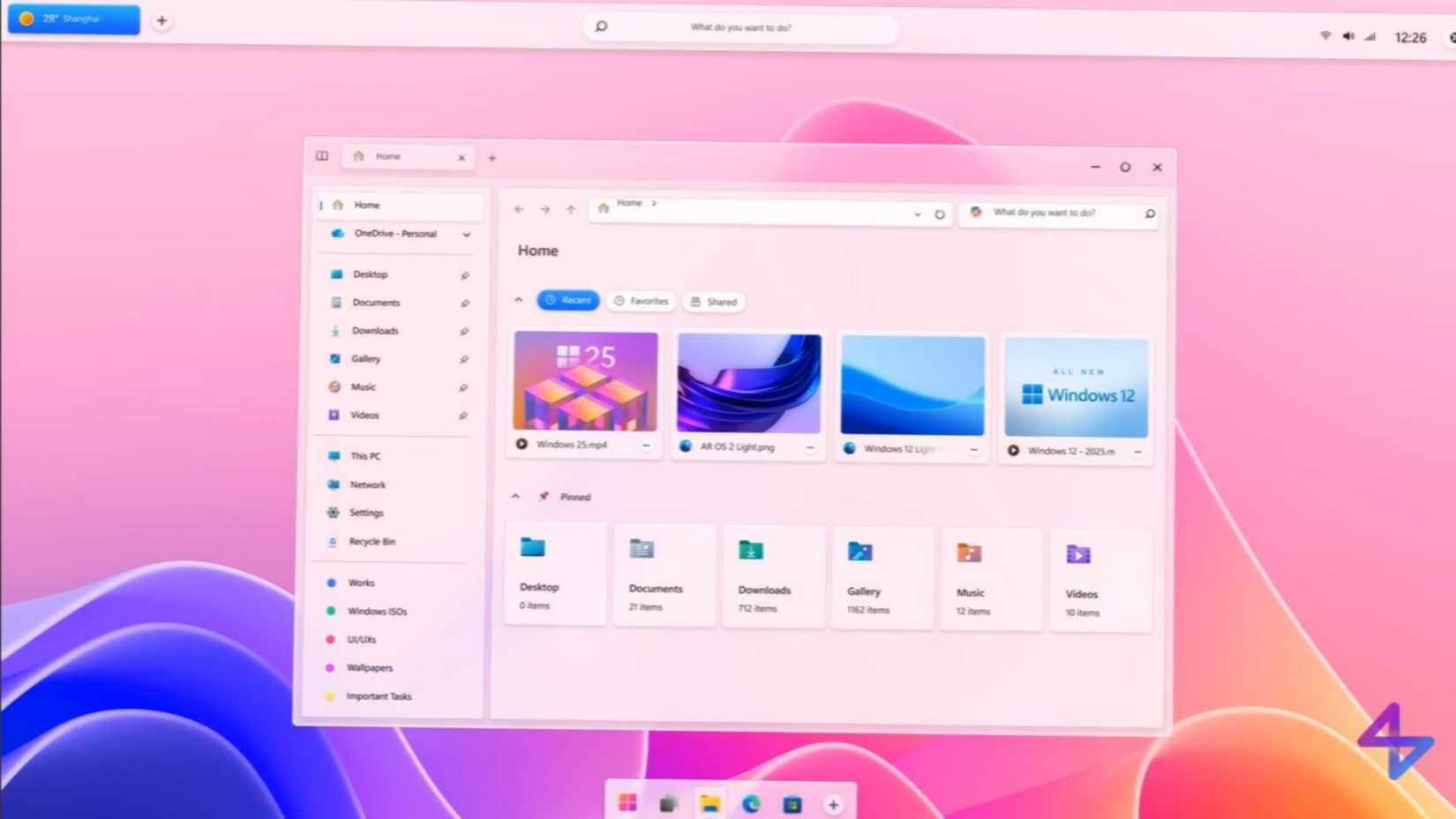Viewport: 1456px width, 819px height.
Task: Expand OneDrive - Personal chevron
Action: point(466,234)
